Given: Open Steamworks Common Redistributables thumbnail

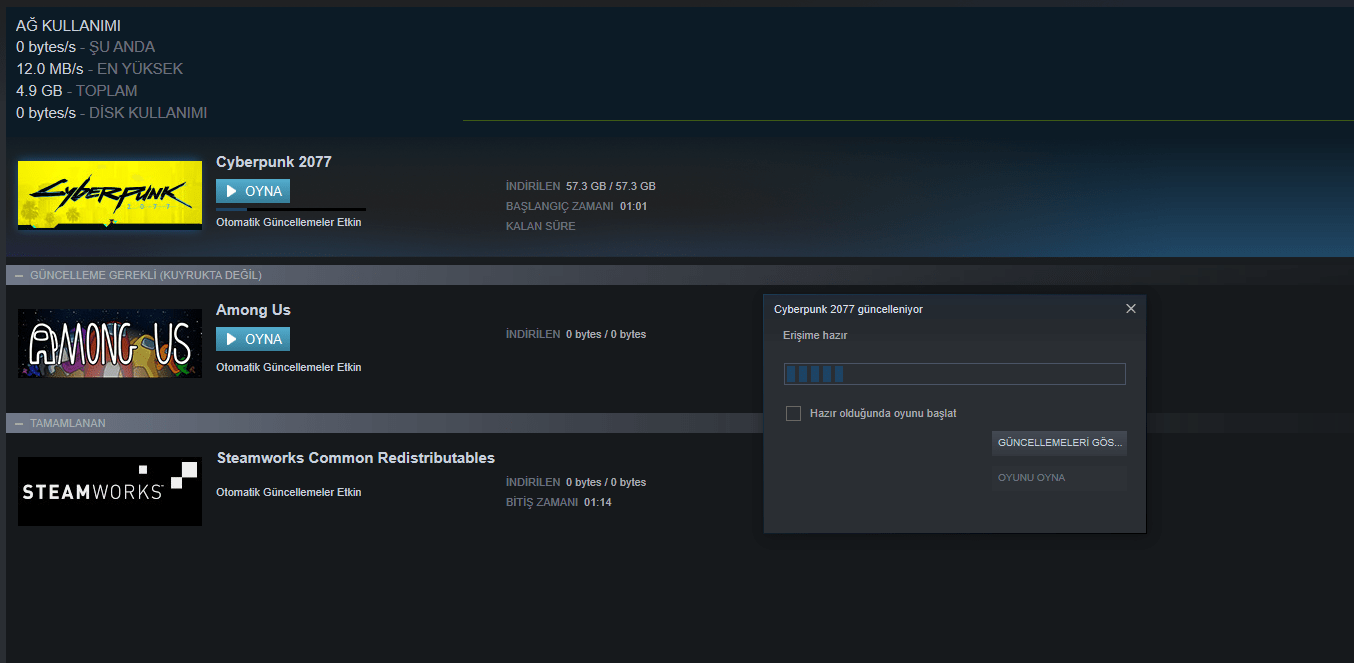Looking at the screenshot, I should [110, 491].
